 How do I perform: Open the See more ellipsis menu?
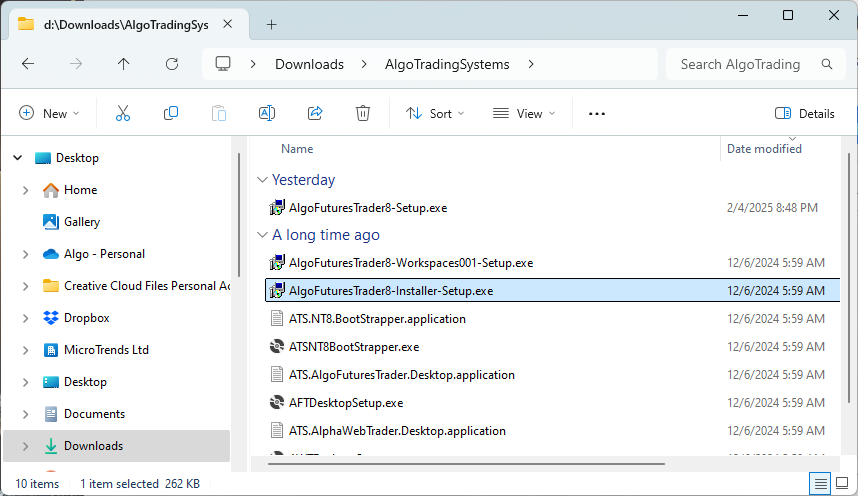tap(596, 113)
